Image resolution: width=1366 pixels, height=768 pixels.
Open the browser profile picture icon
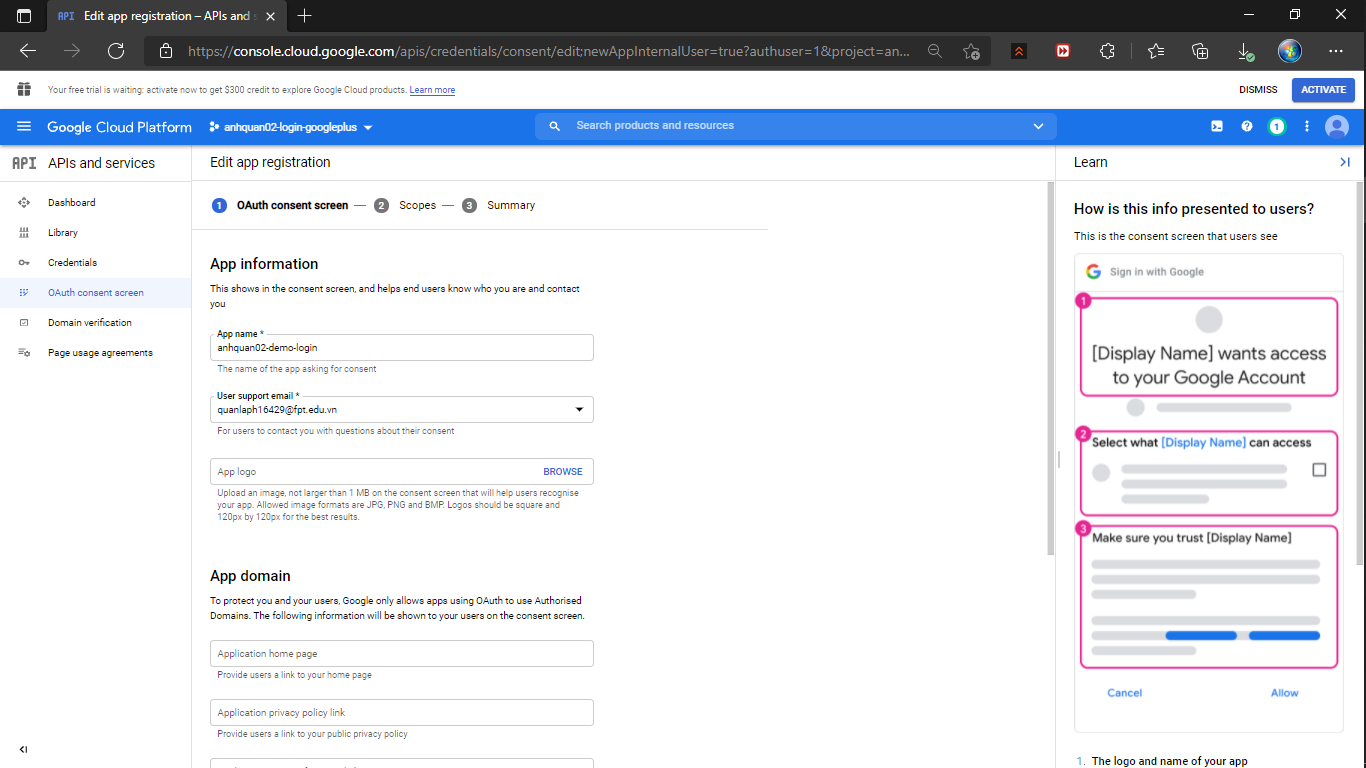click(1290, 51)
